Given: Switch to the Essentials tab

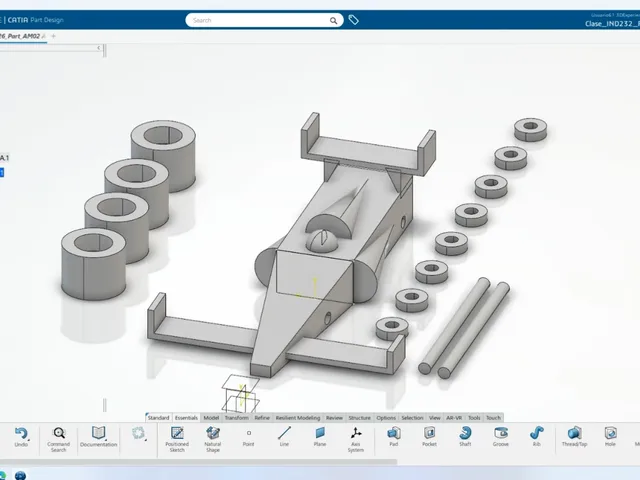Looking at the screenshot, I should pos(186,418).
